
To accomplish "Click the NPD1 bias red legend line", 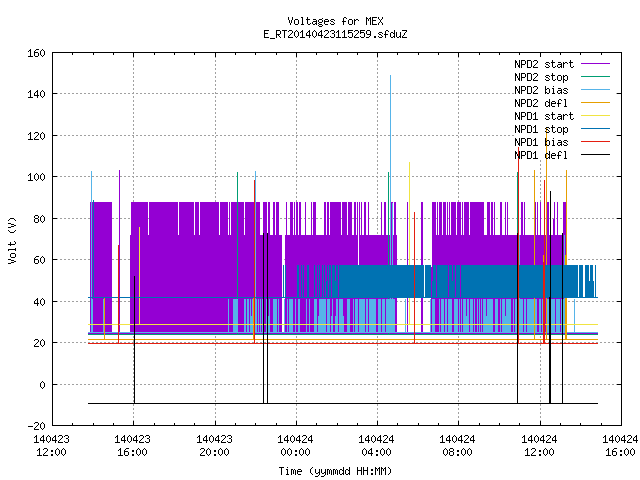I will (596, 142).
